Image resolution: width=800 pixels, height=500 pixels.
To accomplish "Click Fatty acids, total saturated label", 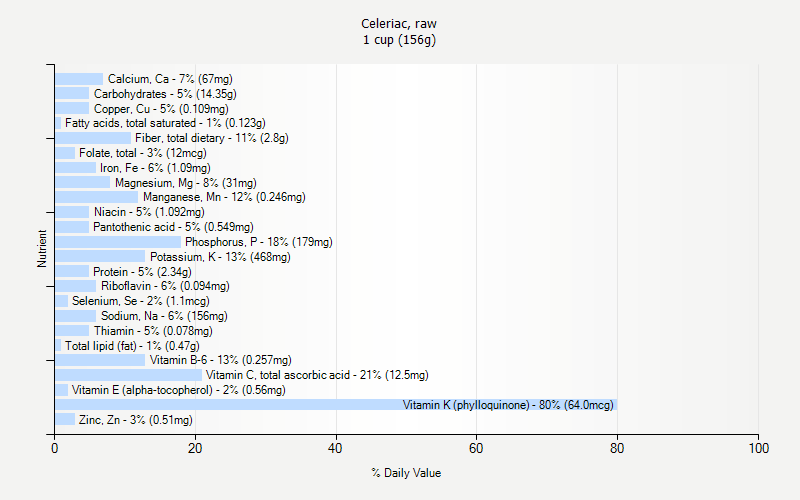I will (165, 123).
